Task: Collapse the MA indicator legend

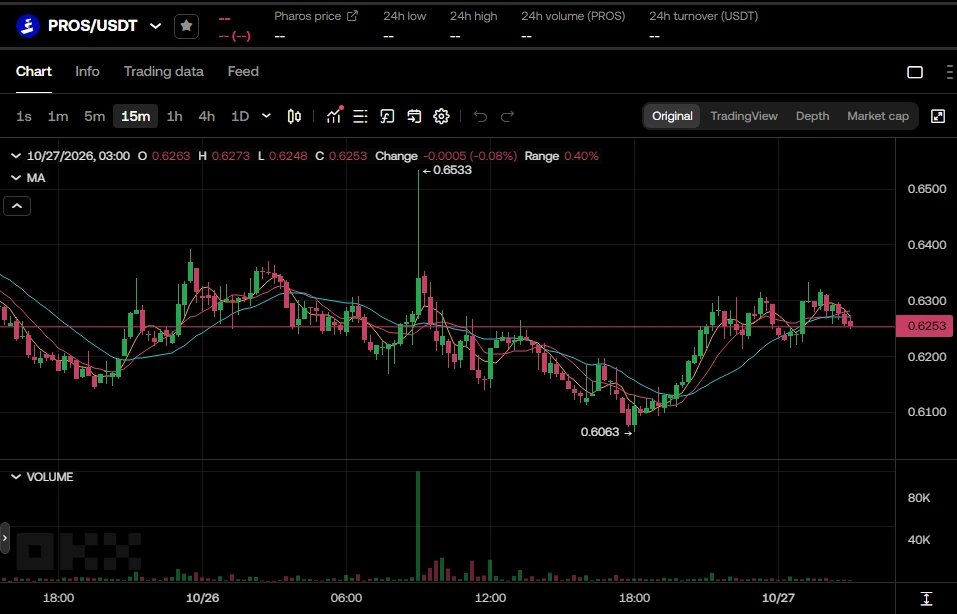Action: [x=16, y=178]
